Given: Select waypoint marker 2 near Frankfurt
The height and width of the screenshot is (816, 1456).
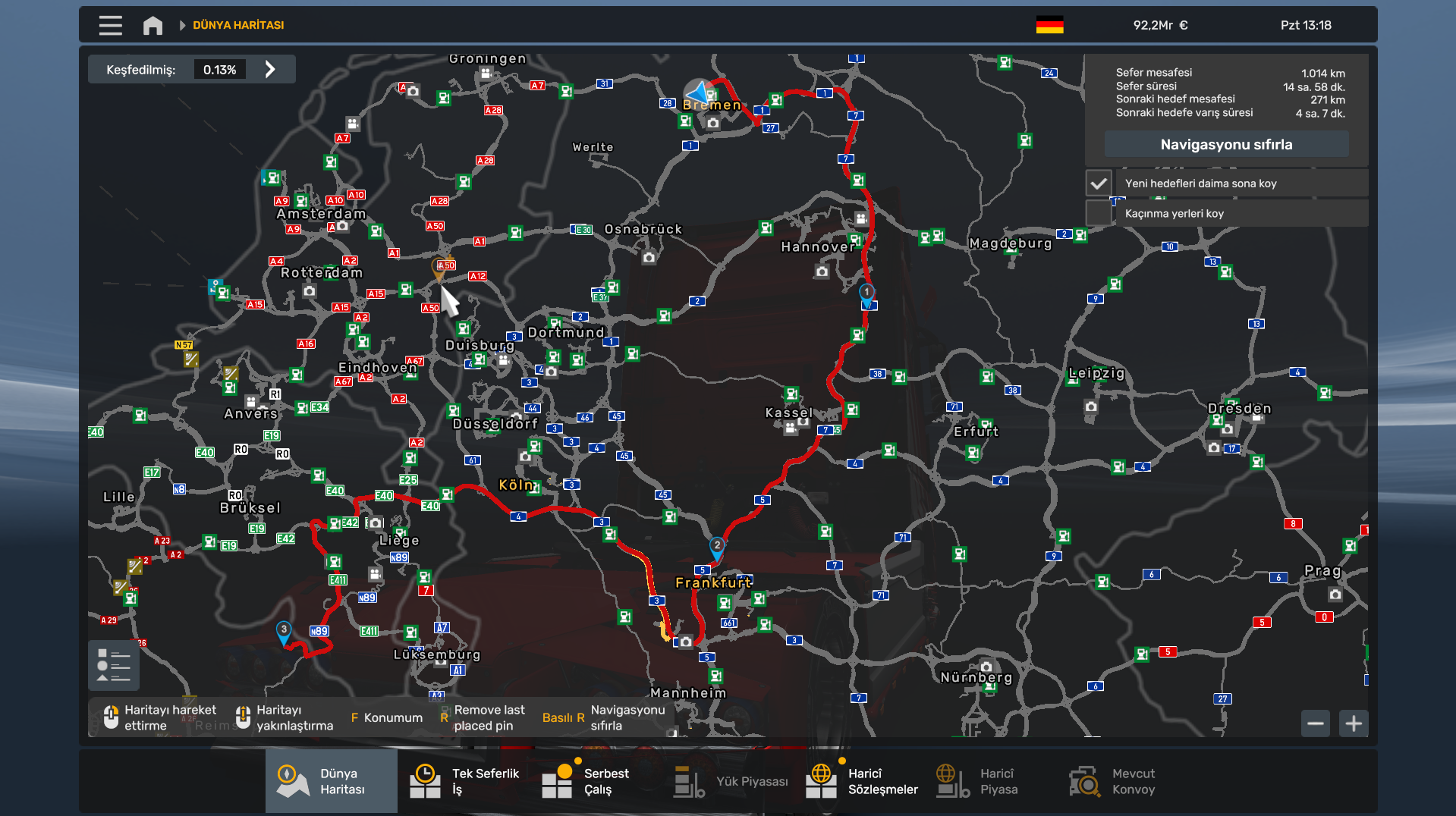Looking at the screenshot, I should click(x=717, y=548).
